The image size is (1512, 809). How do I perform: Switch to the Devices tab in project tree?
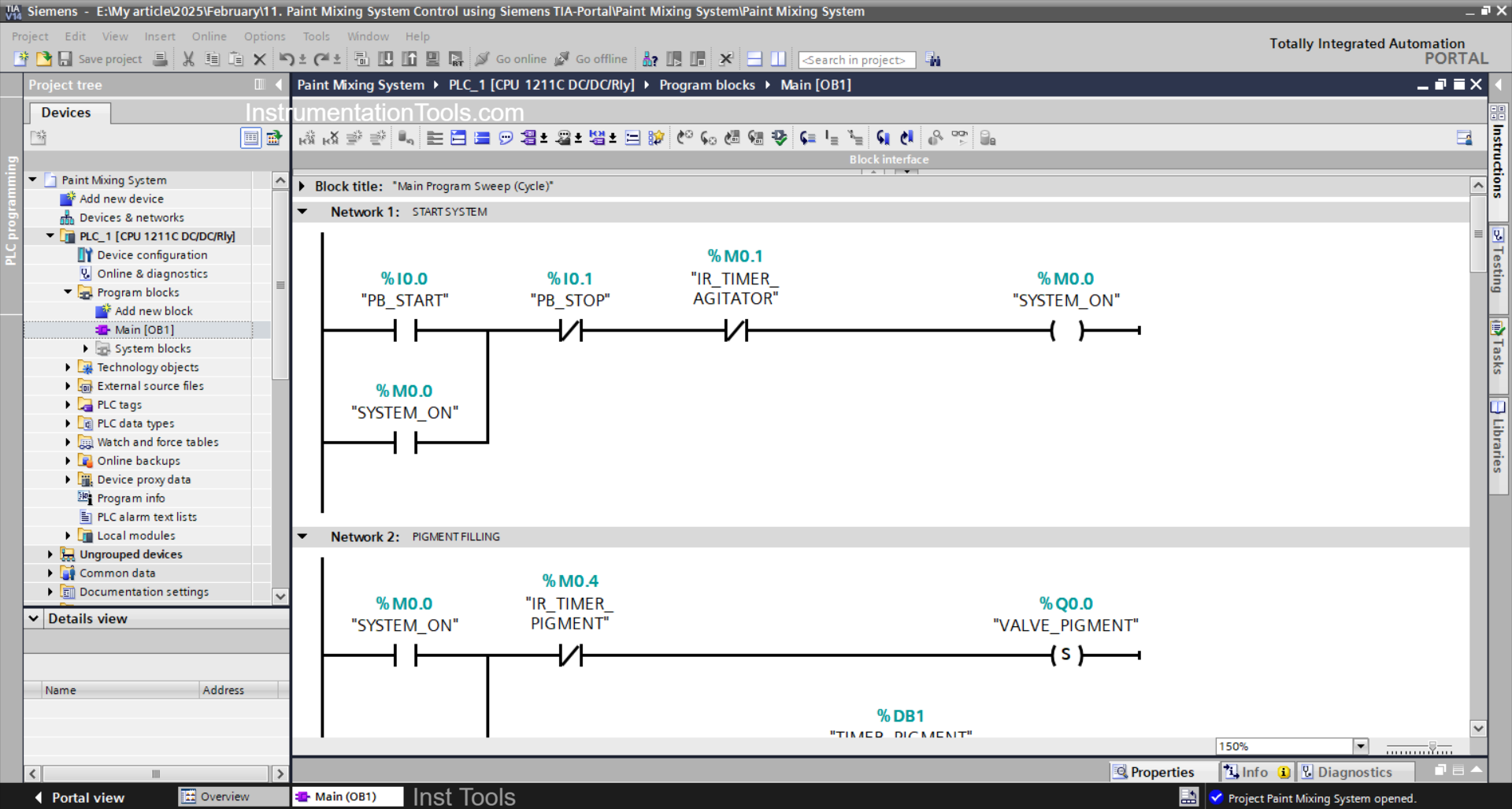[68, 113]
